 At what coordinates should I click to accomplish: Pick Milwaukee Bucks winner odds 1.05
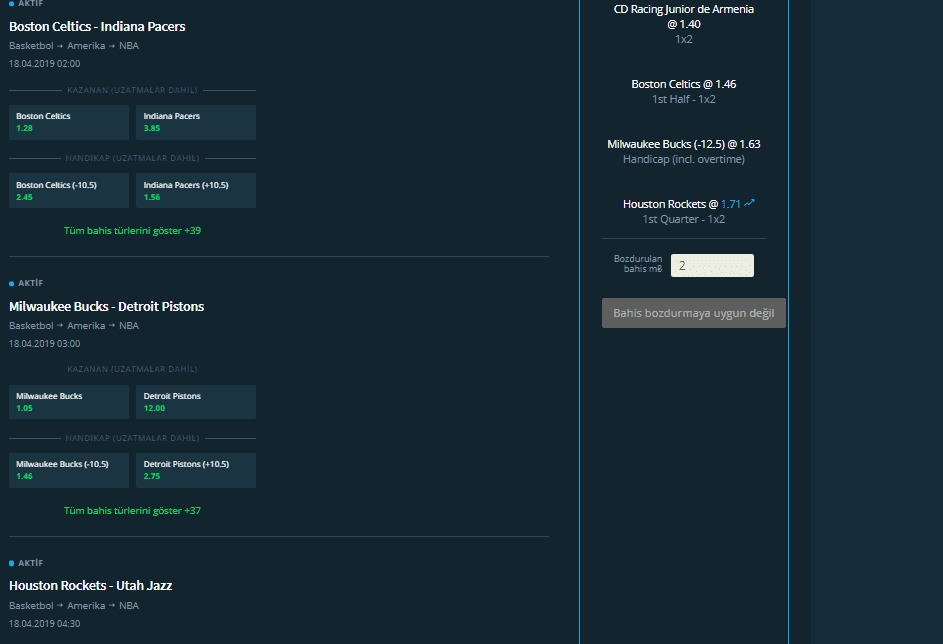[x=69, y=402]
